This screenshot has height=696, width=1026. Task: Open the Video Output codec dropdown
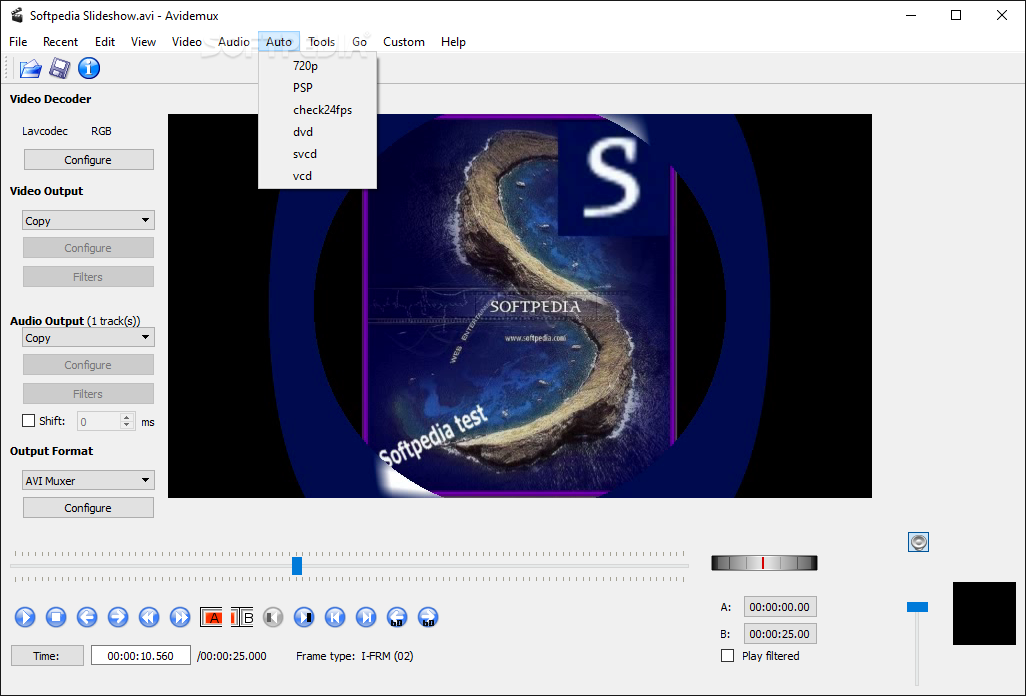click(88, 220)
